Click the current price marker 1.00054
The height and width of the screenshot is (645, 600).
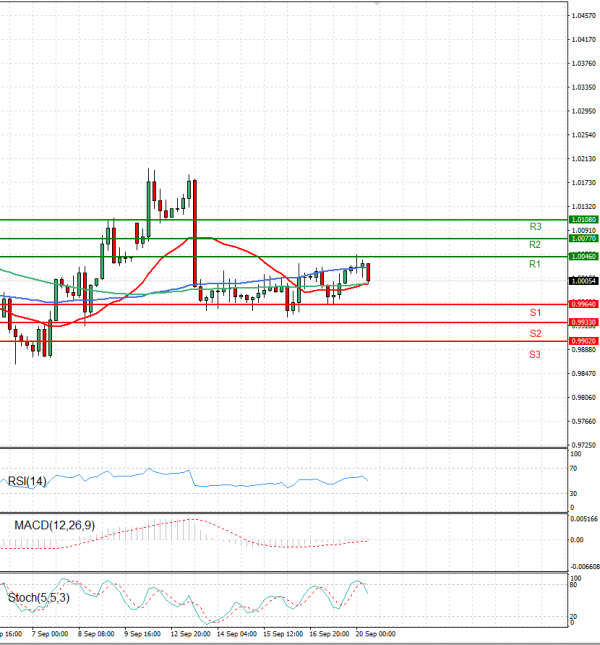tap(583, 281)
